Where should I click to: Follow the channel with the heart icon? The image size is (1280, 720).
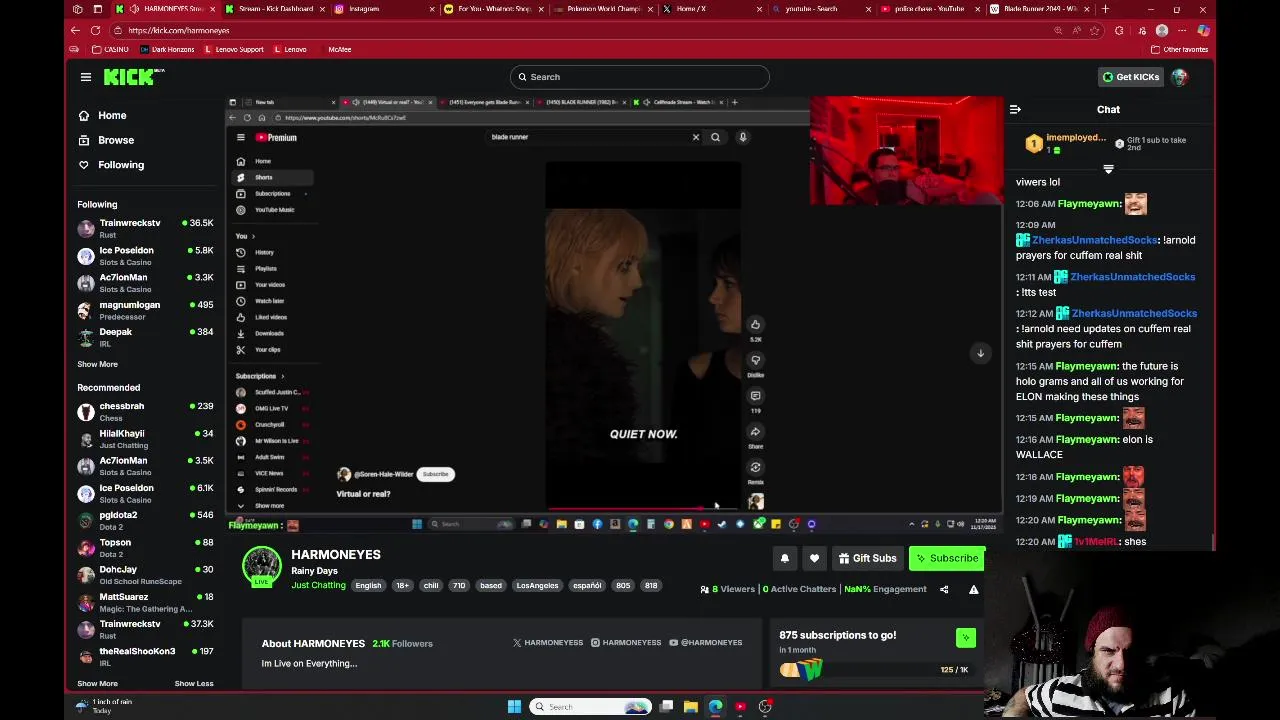[814, 559]
